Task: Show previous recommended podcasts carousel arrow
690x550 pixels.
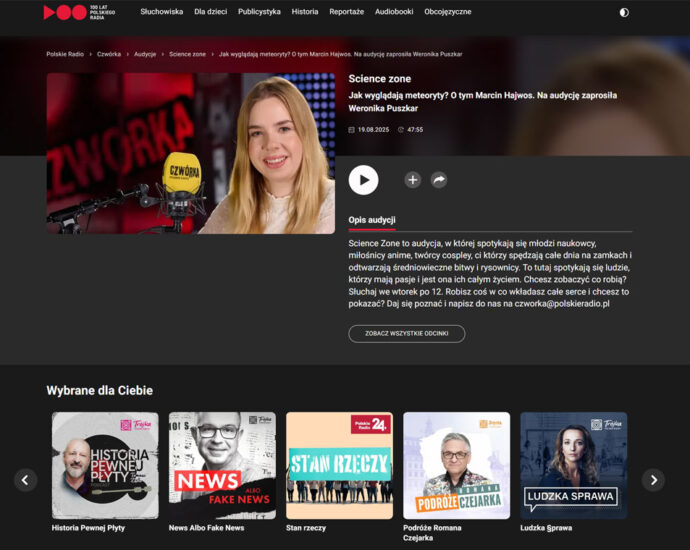Action: click(x=26, y=480)
